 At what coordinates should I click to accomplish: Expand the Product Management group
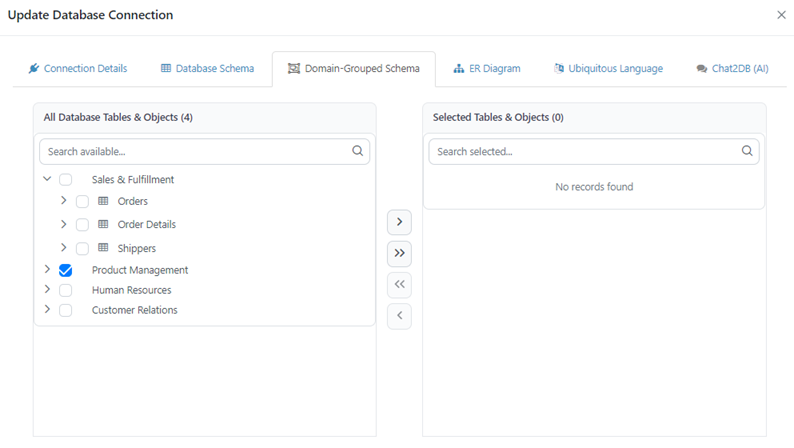point(47,269)
